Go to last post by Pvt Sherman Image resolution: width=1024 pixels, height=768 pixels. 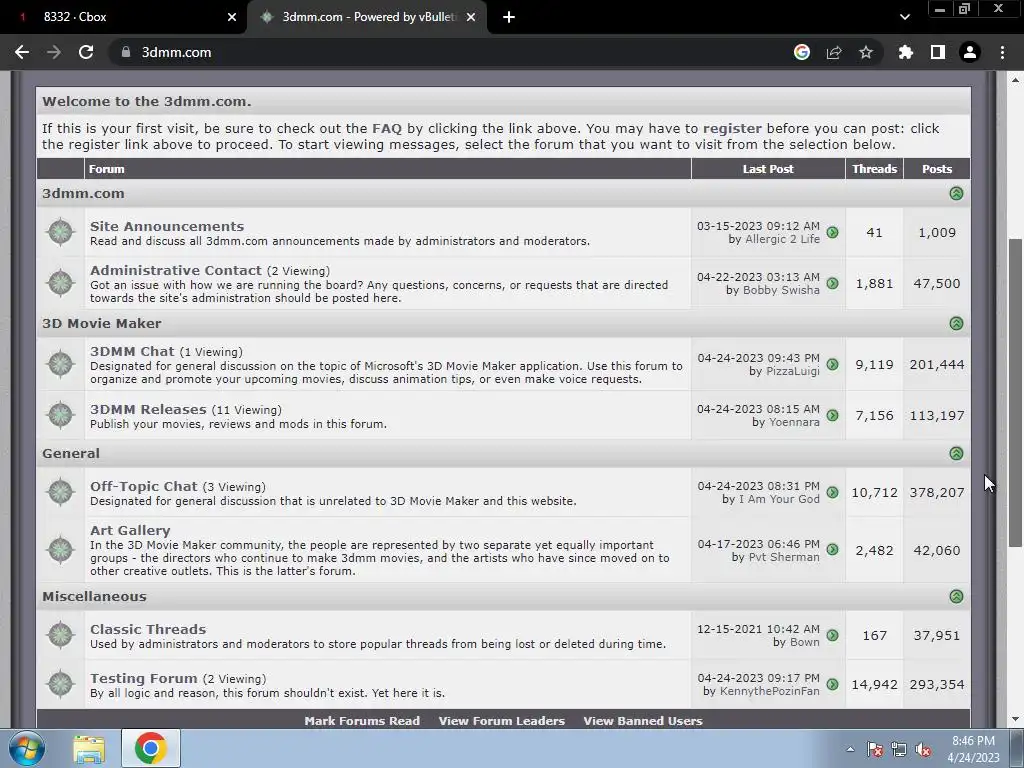(833, 550)
